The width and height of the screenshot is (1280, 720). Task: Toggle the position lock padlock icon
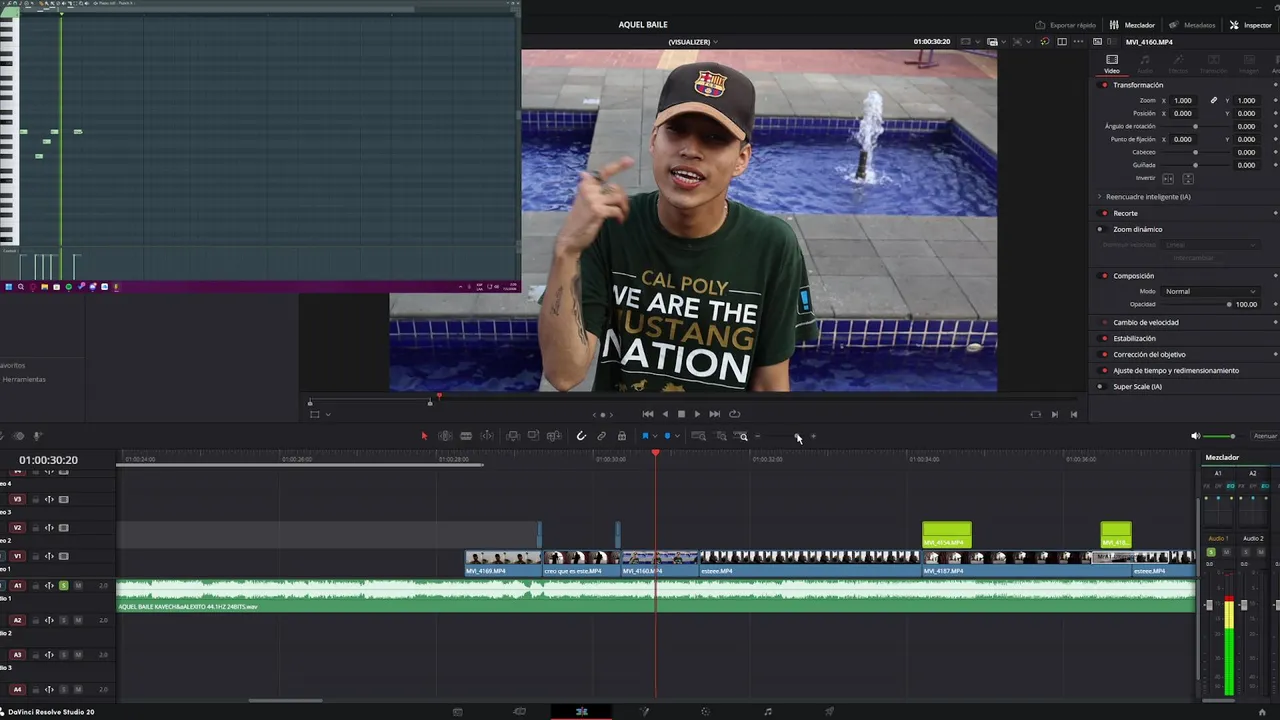pyautogui.click(x=621, y=436)
